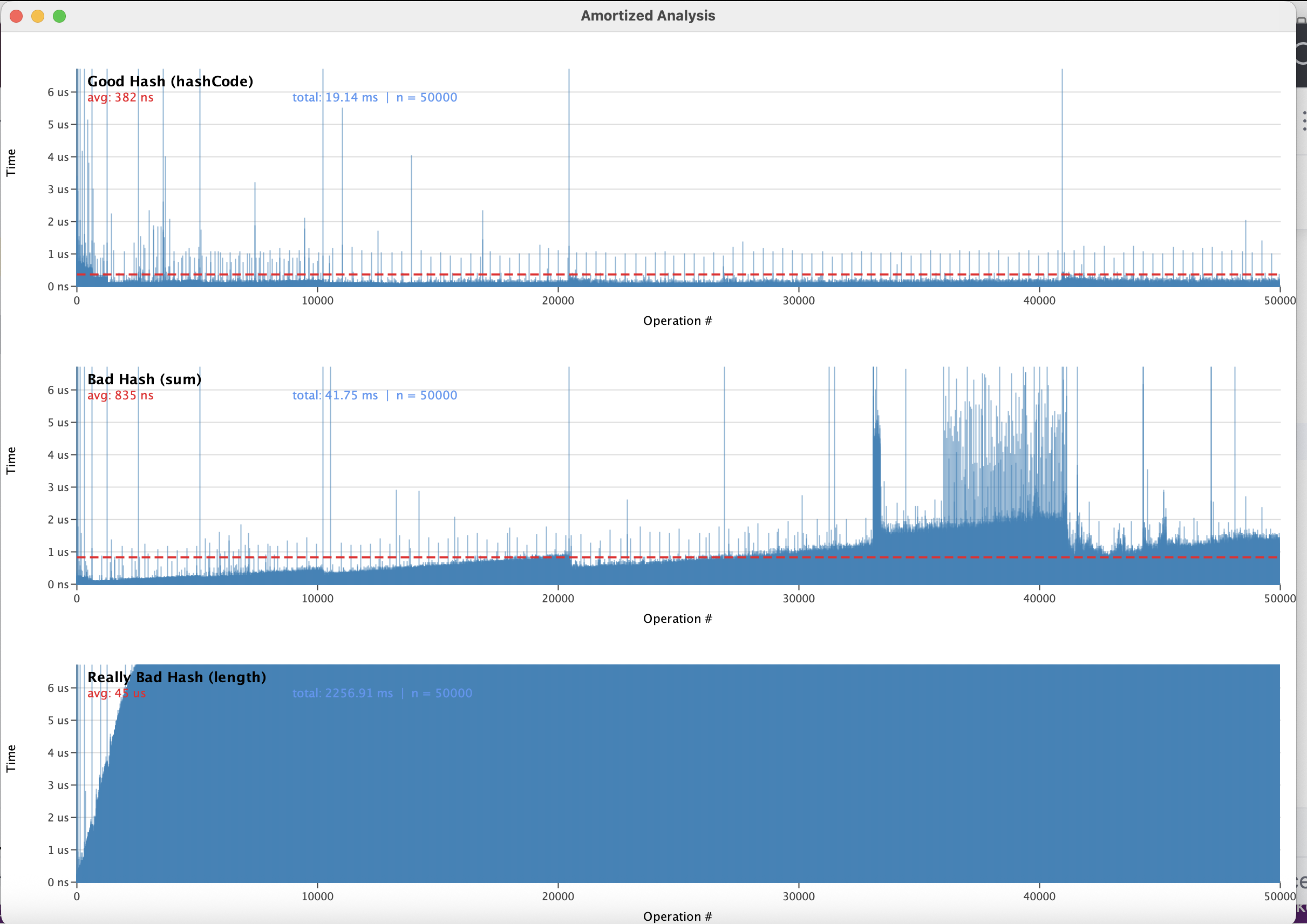The image size is (1307, 924).
Task: Click the Time axis label of Good Hash chart
Action: tap(11, 163)
